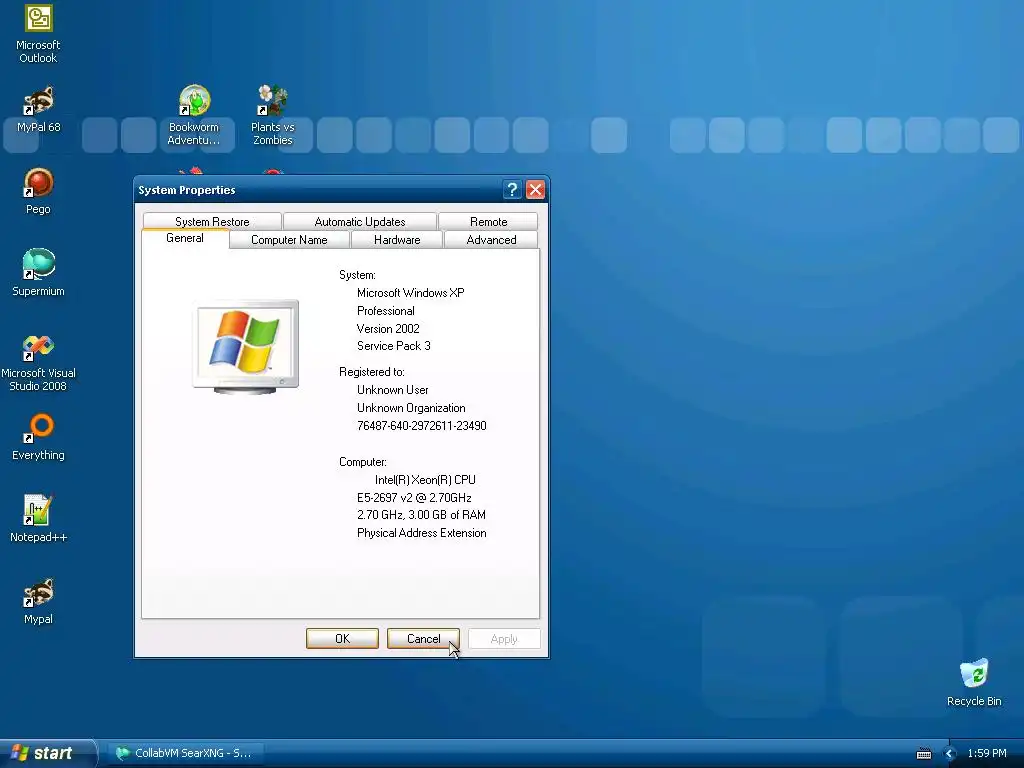
Task: Open the Computer Name tab
Action: tap(289, 240)
